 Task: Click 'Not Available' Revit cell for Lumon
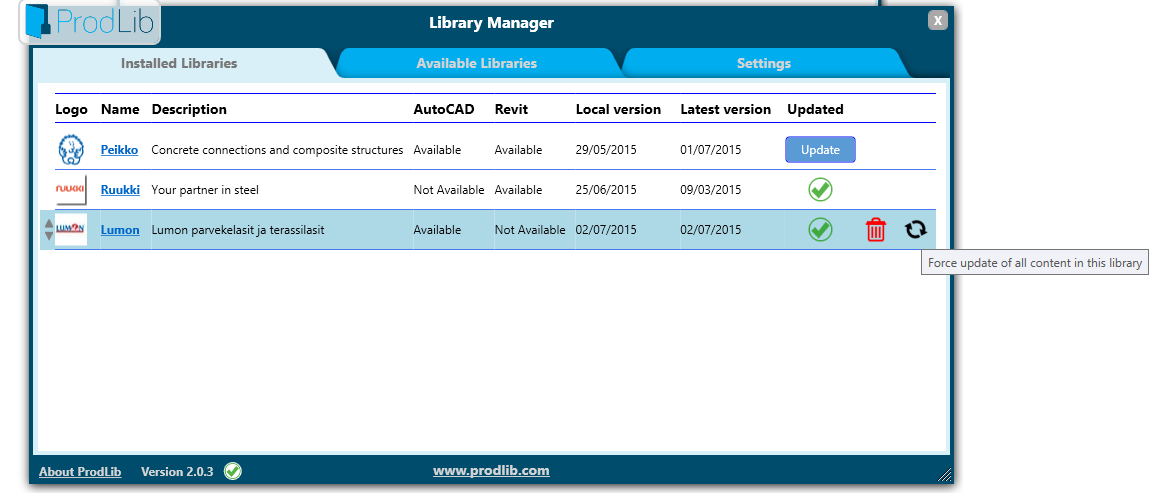point(530,230)
